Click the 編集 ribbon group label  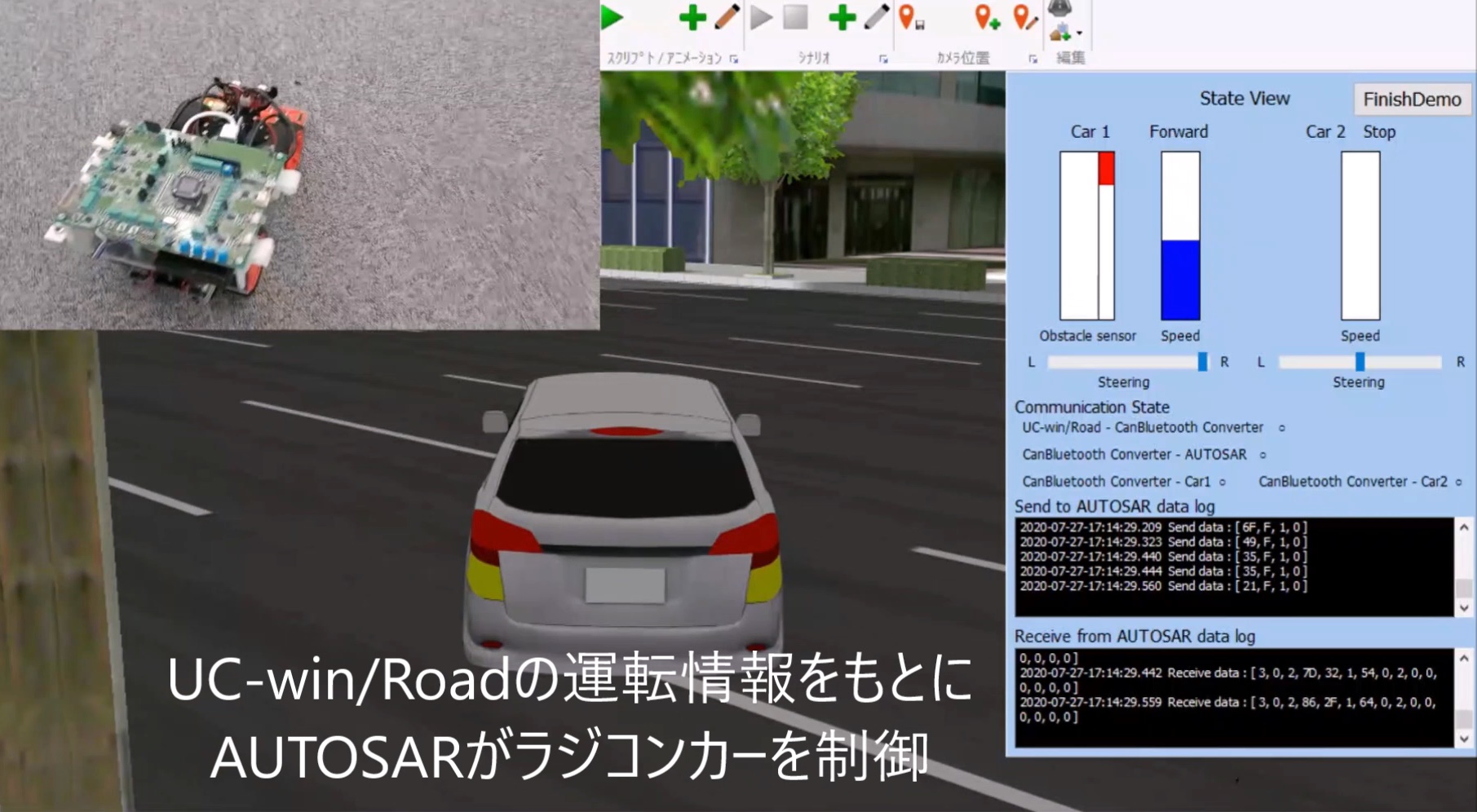coord(1070,58)
